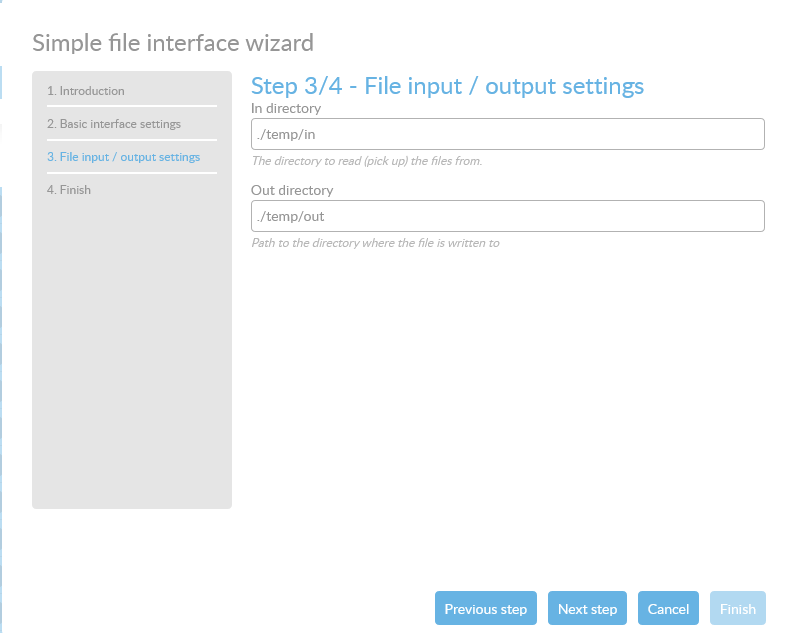The height and width of the screenshot is (633, 793).
Task: Click the Simple file interface wizard title
Action: click(173, 43)
